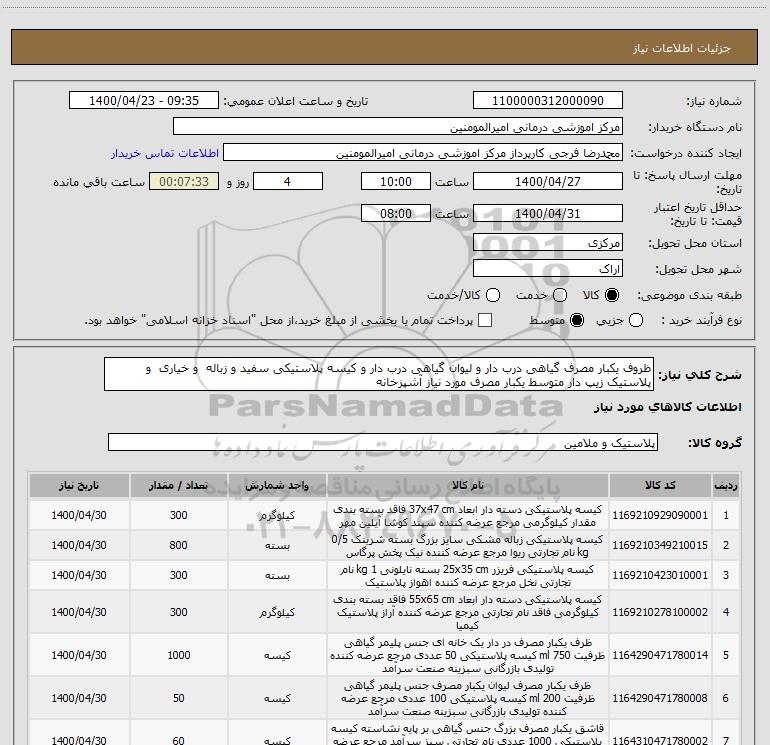Select the کالا radio button
This screenshot has height=745, width=770.
612,295
